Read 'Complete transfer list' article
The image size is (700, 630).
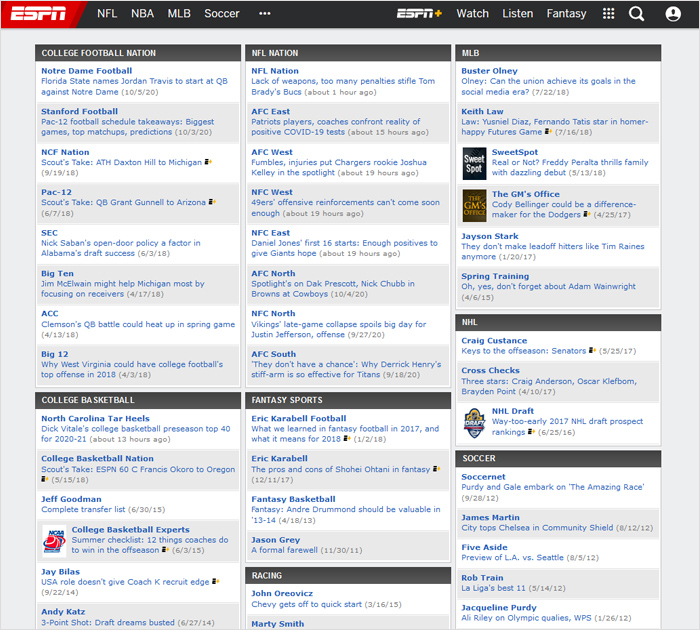(x=83, y=509)
